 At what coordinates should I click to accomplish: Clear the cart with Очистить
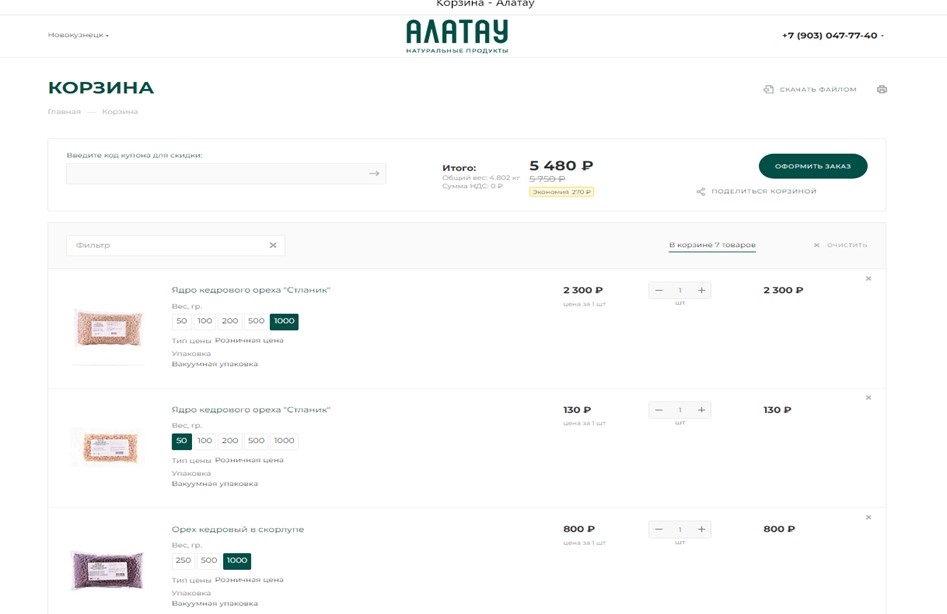[845, 244]
